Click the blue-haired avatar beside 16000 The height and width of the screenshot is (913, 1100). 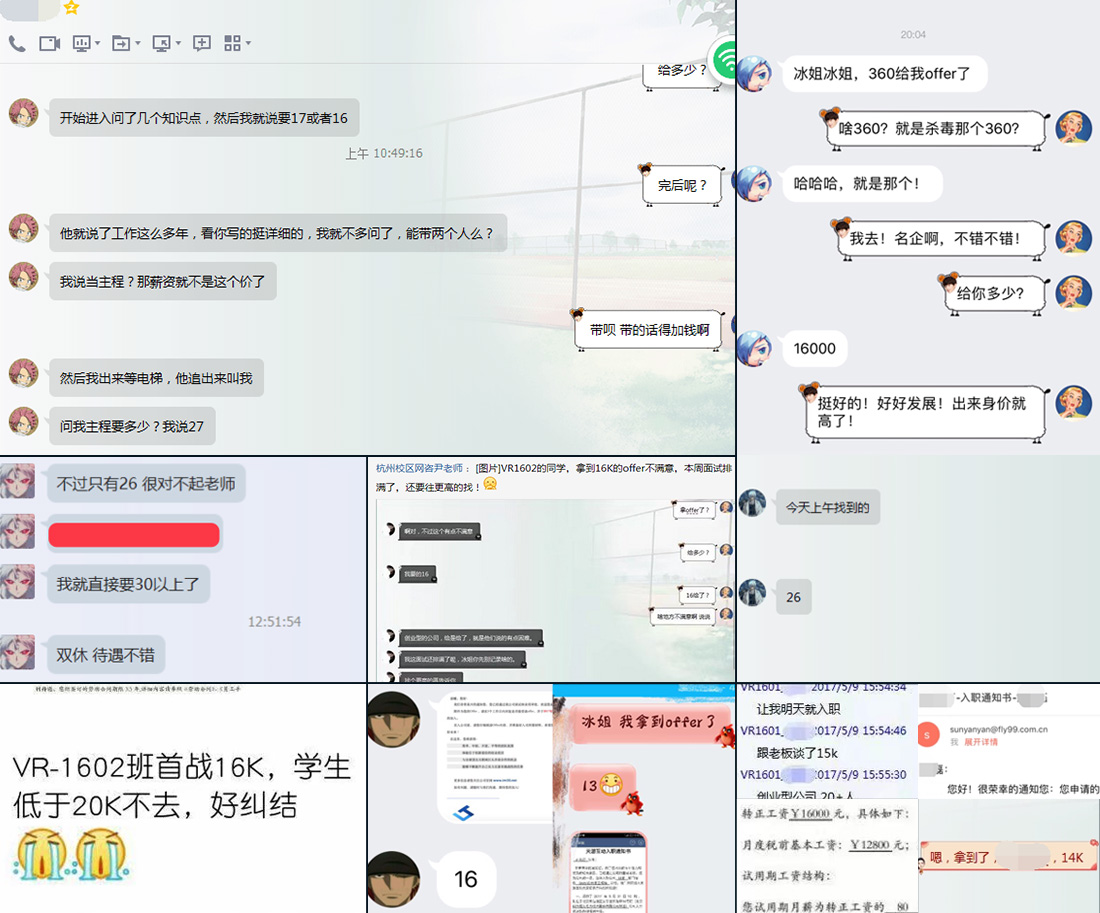point(754,348)
